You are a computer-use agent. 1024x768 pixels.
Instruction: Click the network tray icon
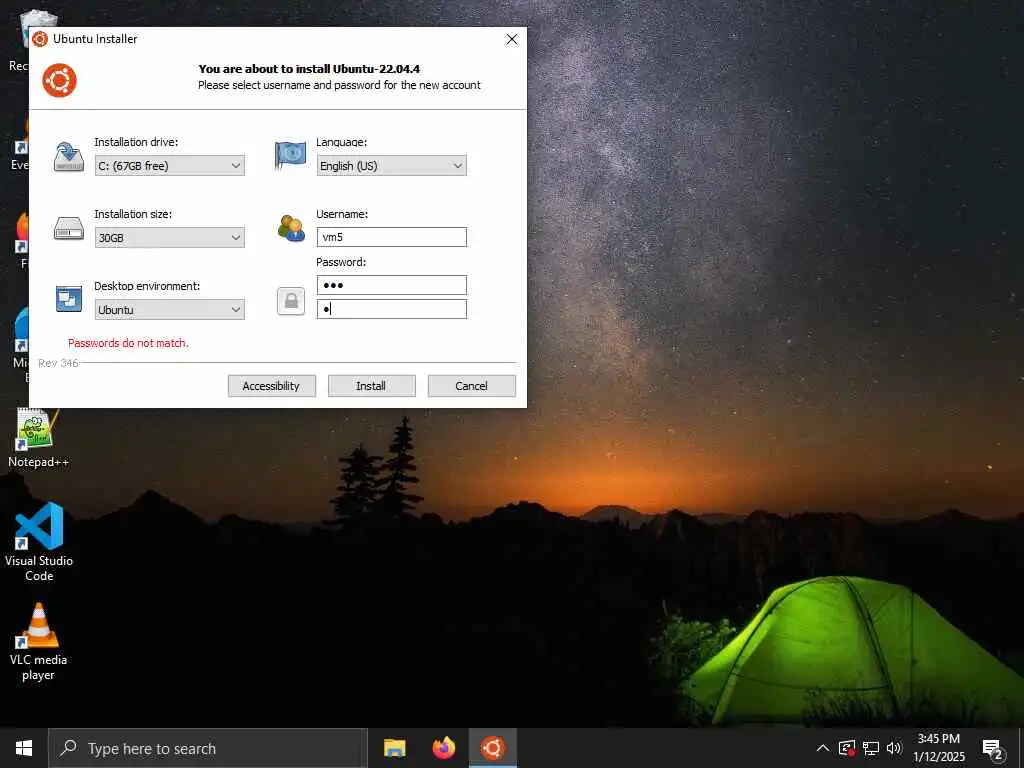pyautogui.click(x=871, y=748)
